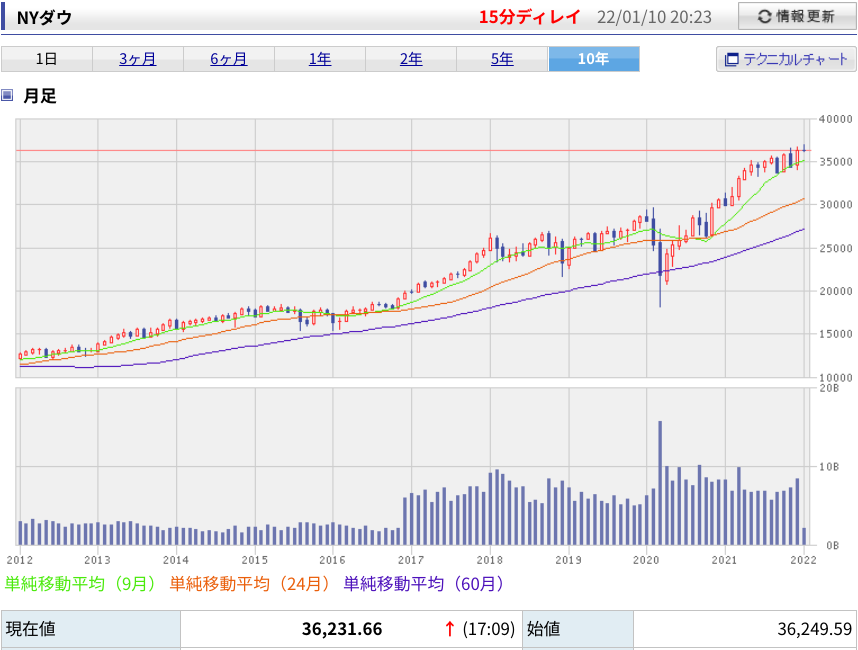The image size is (858, 650).
Task: Switch to the 6ヶ月 period tab
Action: pos(229,59)
